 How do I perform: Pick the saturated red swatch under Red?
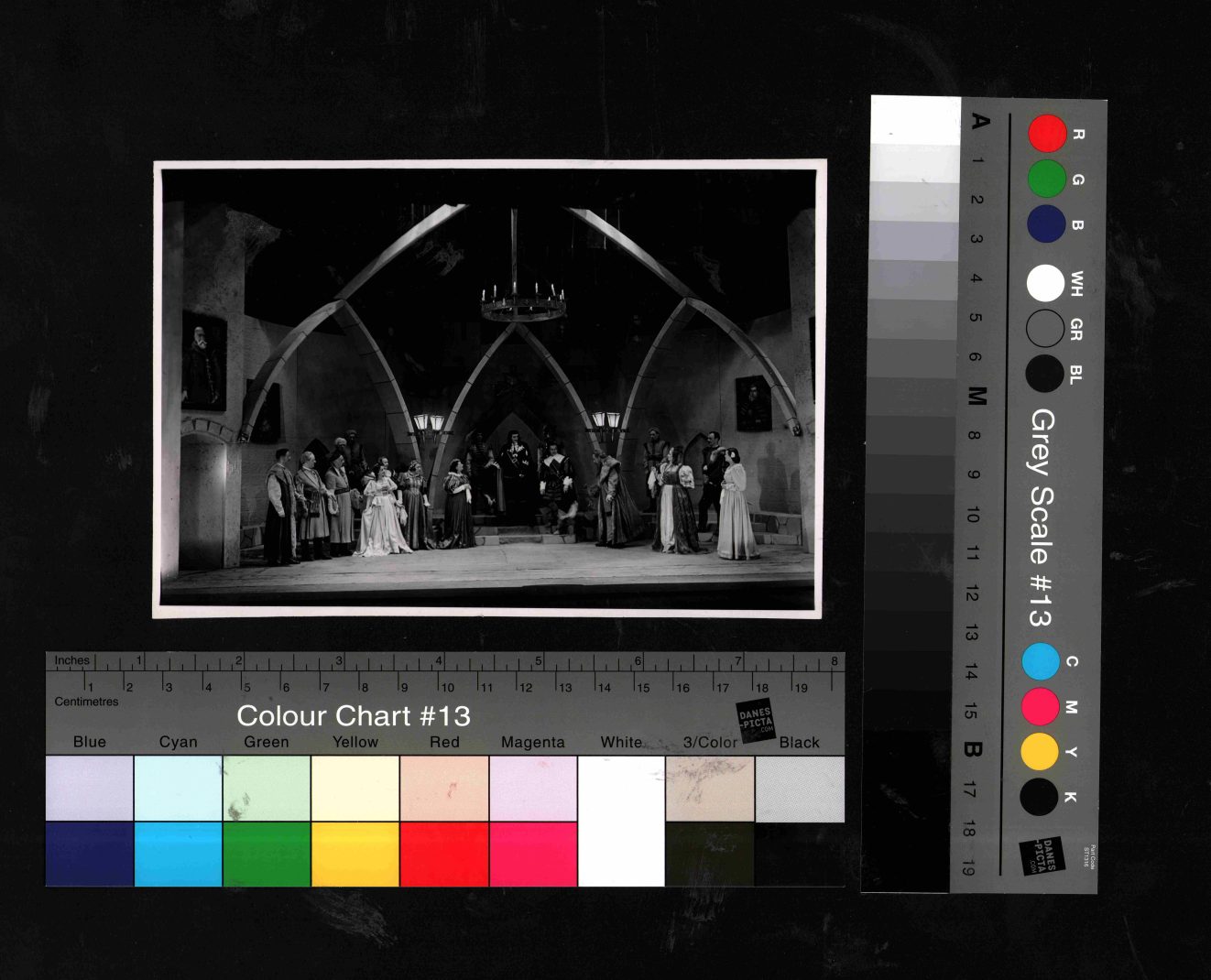point(444,854)
